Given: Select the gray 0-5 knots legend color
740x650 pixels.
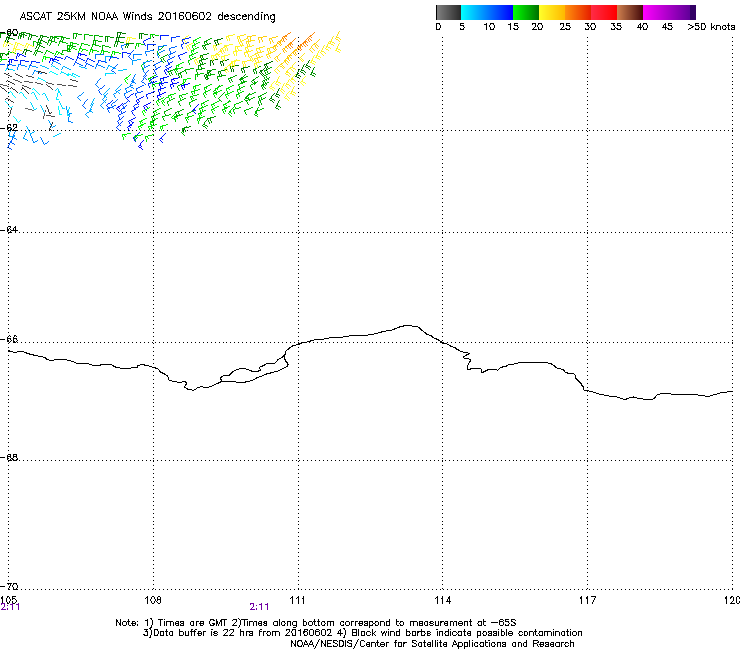Looking at the screenshot, I should (448, 12).
